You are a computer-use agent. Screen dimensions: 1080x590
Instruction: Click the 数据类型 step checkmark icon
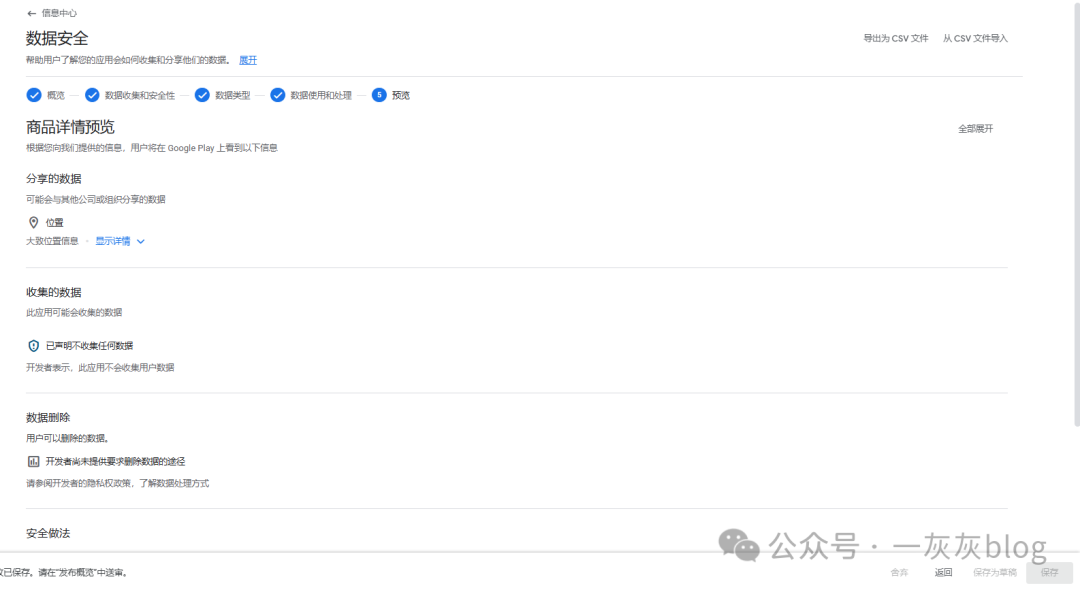[x=202, y=95]
